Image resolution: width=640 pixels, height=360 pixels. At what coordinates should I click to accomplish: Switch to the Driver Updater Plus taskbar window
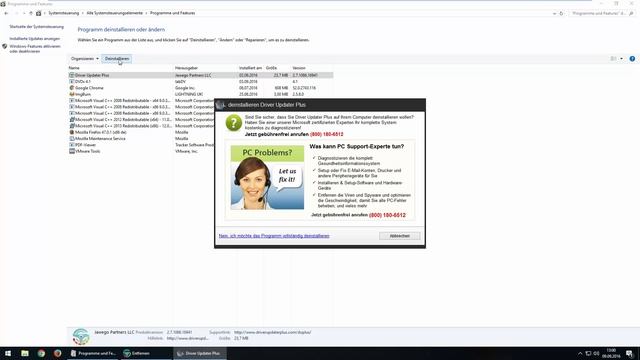200,353
